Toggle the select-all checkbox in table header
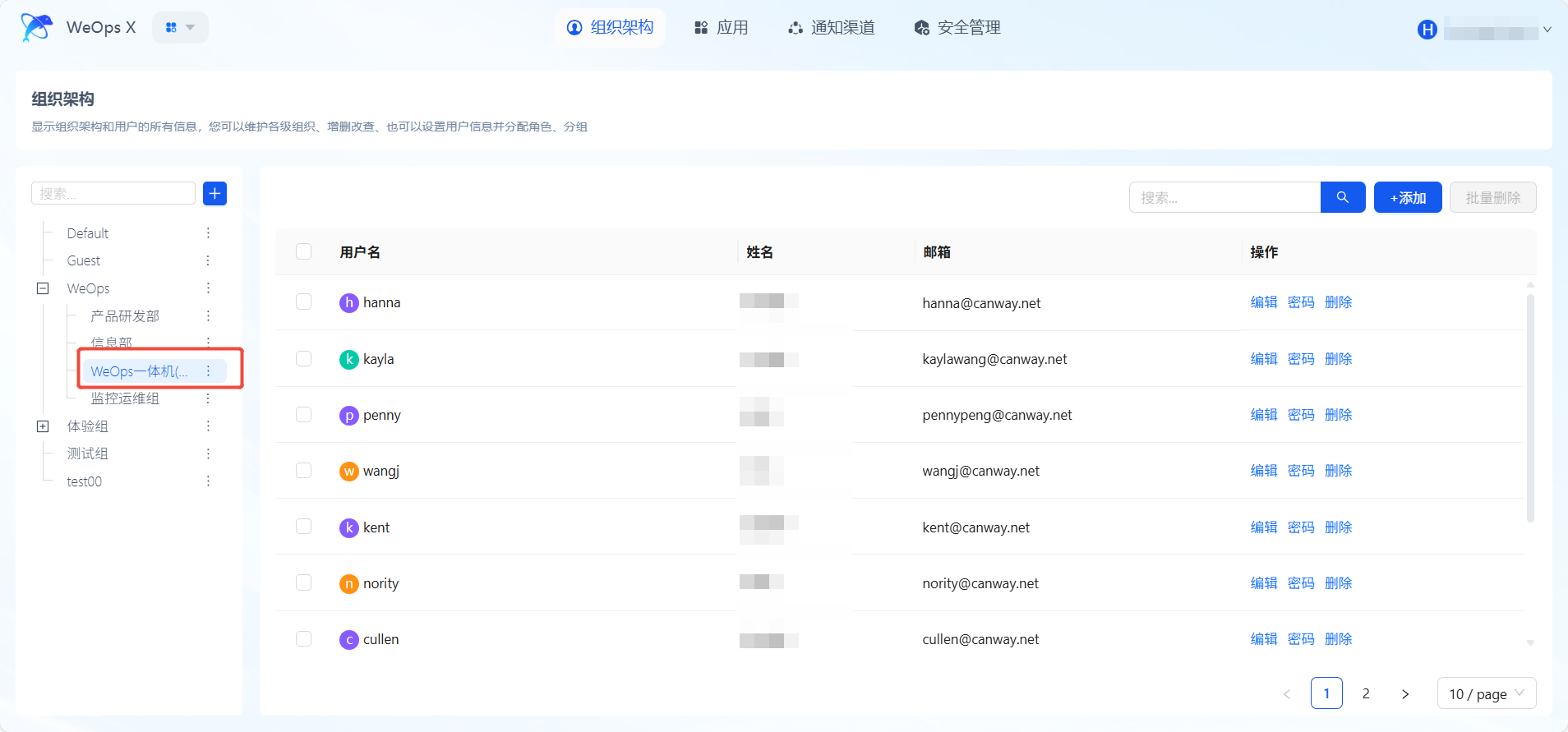1568x732 pixels. tap(304, 251)
